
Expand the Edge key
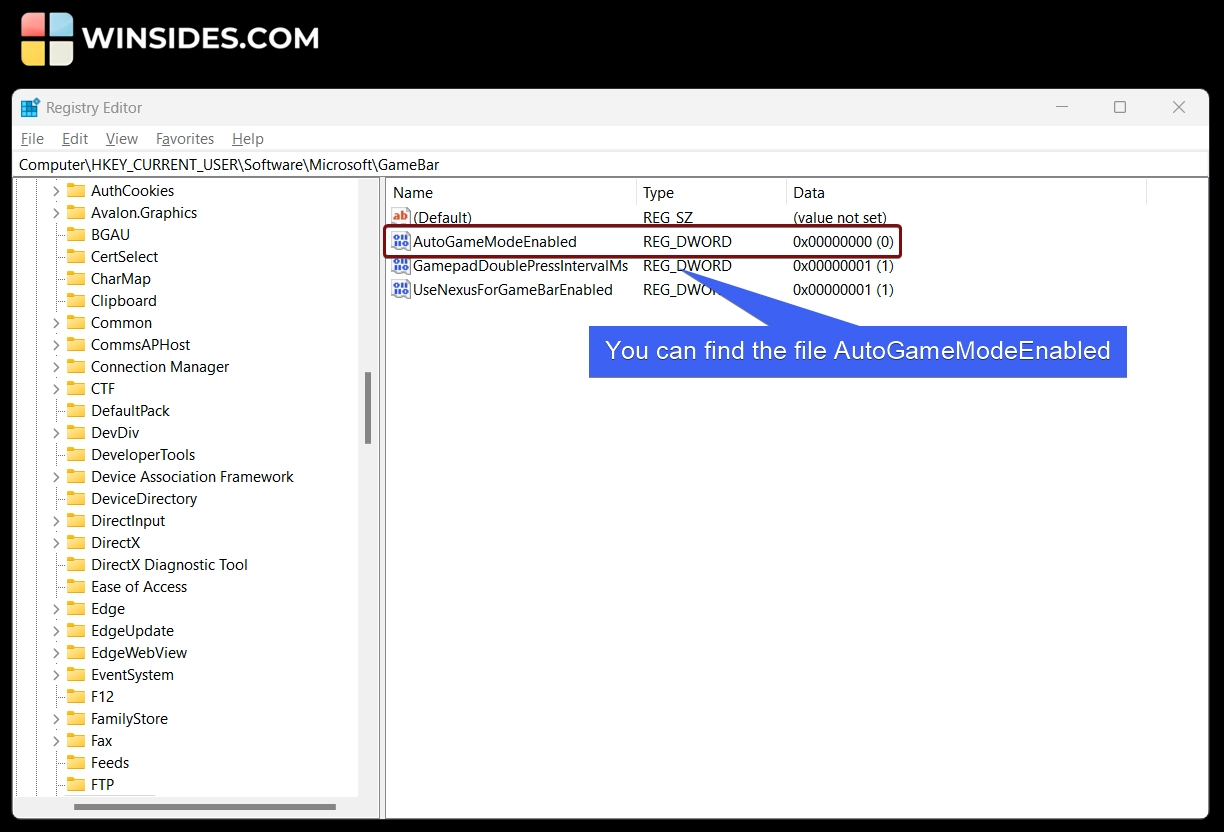56,609
